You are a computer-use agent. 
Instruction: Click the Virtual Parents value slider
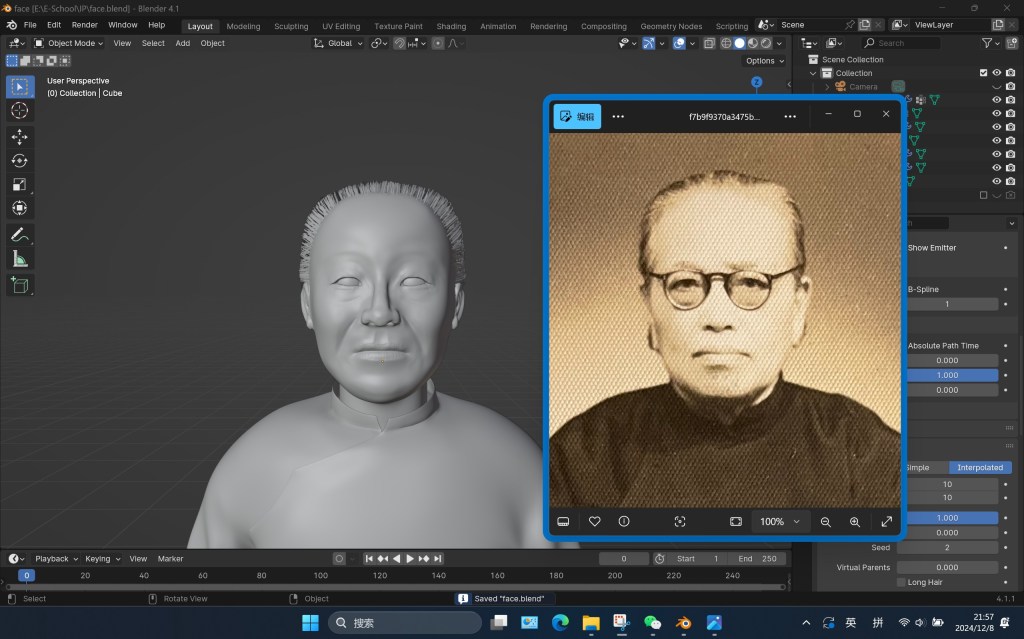947,567
